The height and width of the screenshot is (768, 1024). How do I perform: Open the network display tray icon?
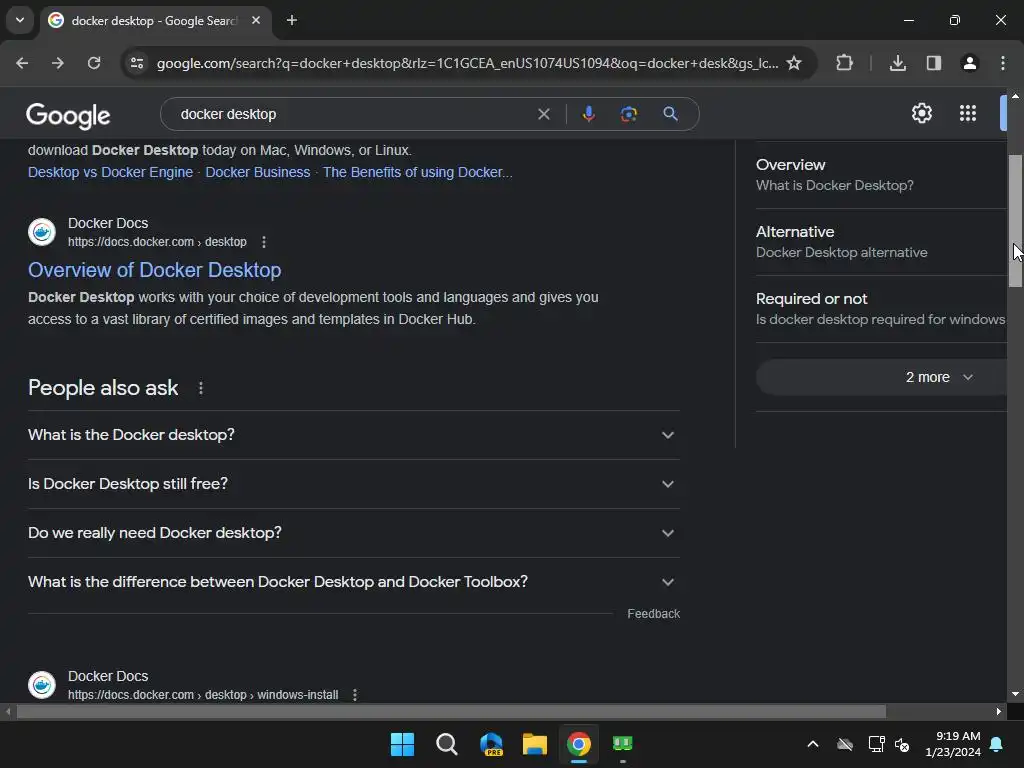[876, 744]
